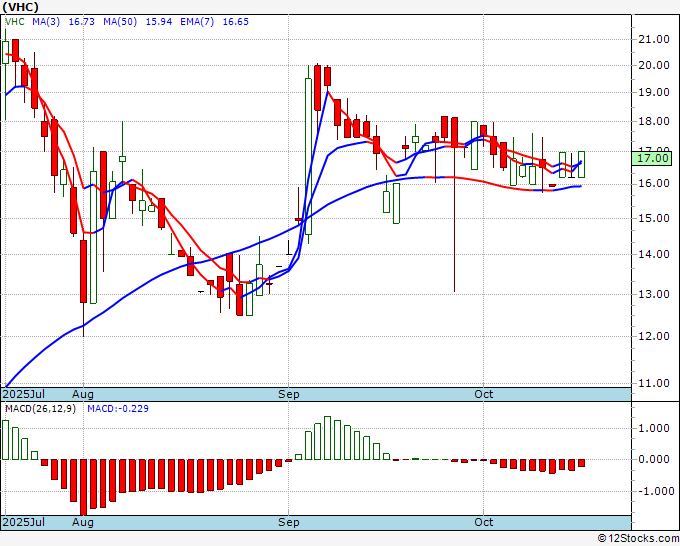Click the last green candlestick near 17.00

click(582, 164)
